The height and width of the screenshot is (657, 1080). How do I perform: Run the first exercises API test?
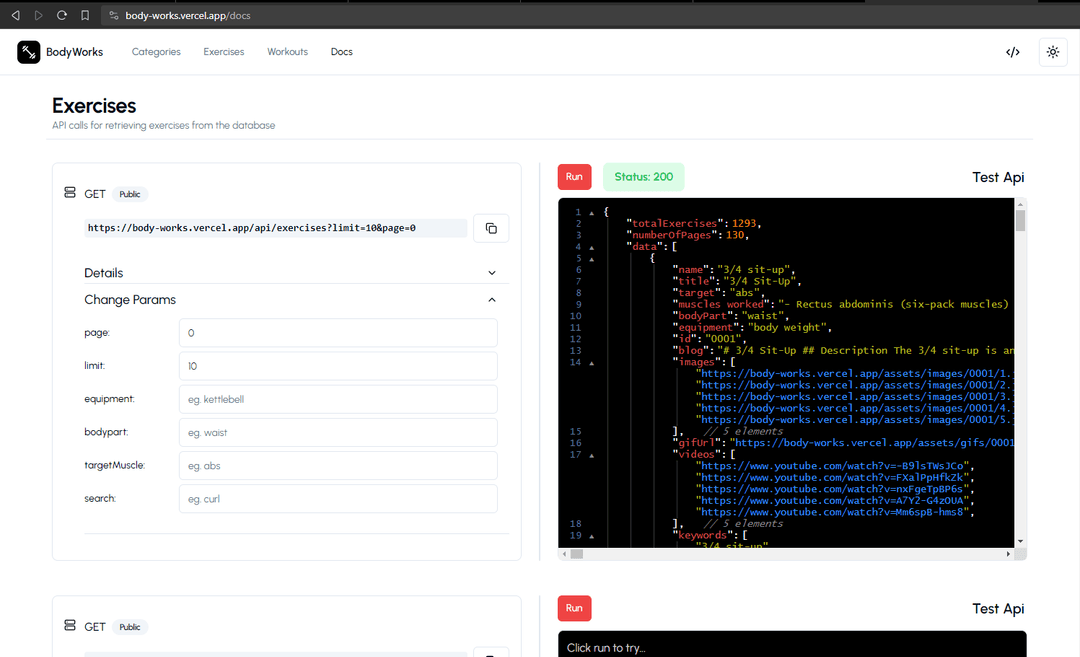click(x=574, y=177)
